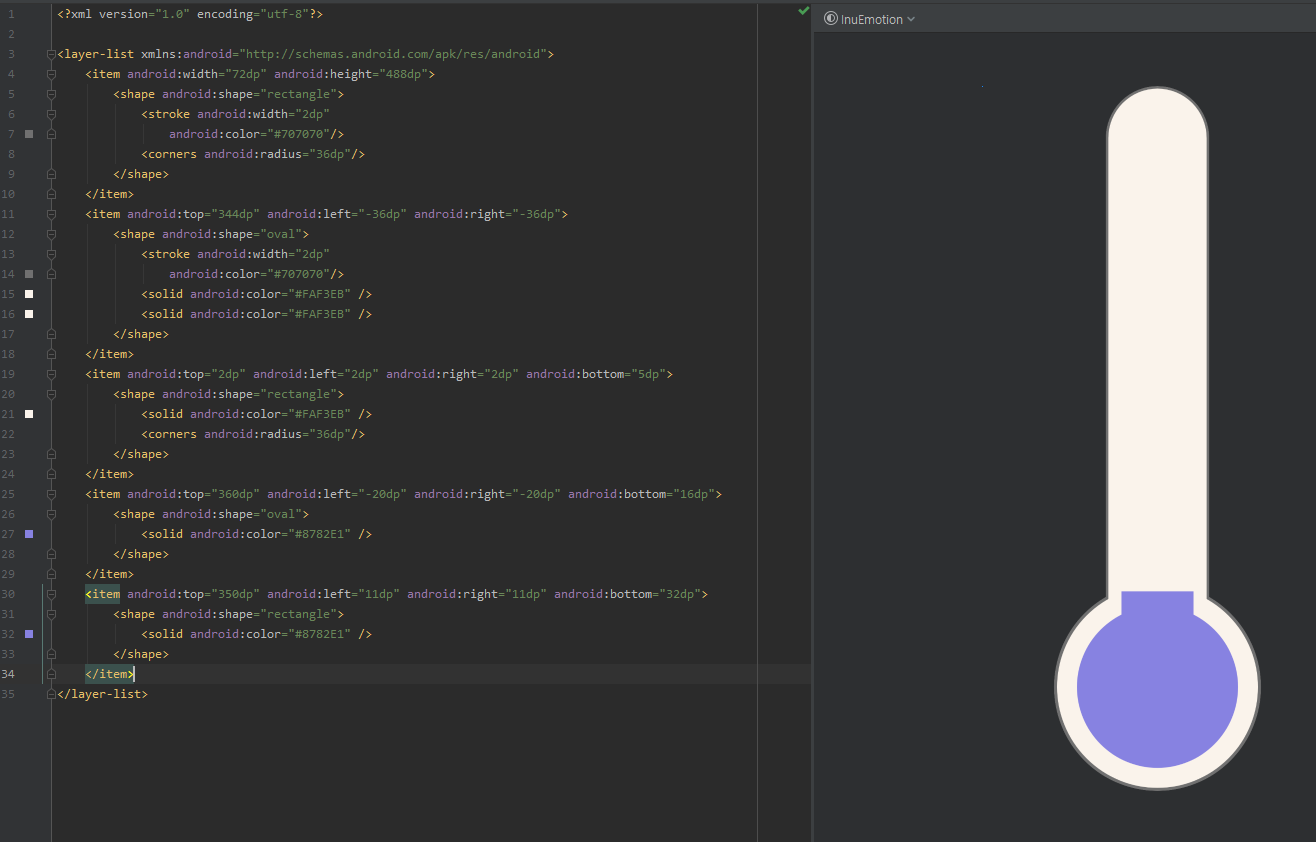Click the corners radius tag on line 22
Image resolution: width=1316 pixels, height=842 pixels.
pos(253,434)
